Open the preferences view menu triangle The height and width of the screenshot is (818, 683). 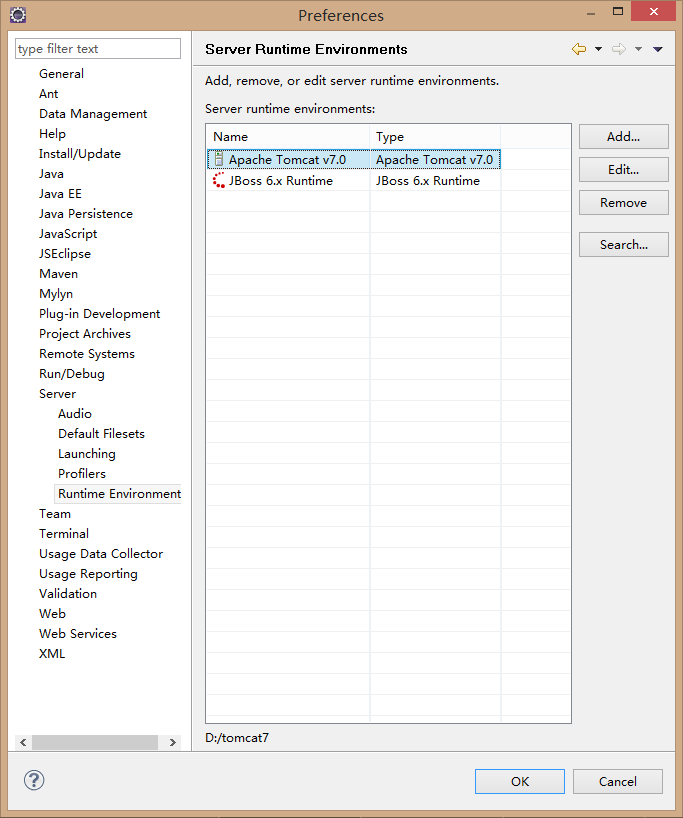point(658,49)
